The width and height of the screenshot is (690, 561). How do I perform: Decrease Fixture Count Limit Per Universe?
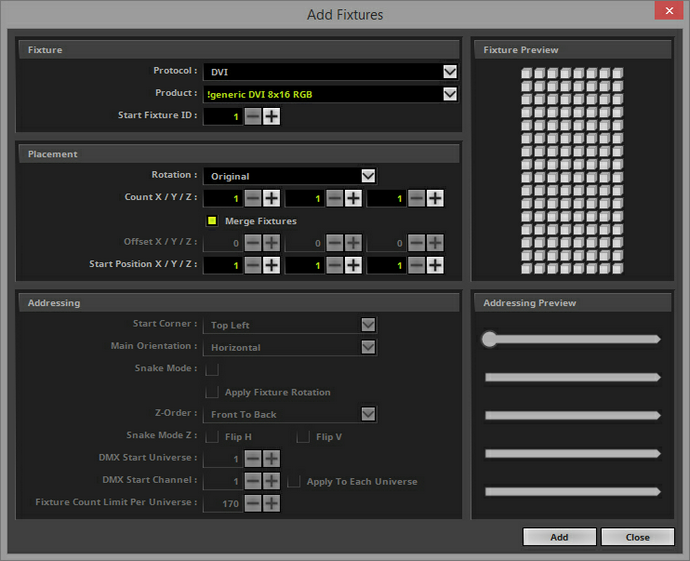(x=253, y=504)
